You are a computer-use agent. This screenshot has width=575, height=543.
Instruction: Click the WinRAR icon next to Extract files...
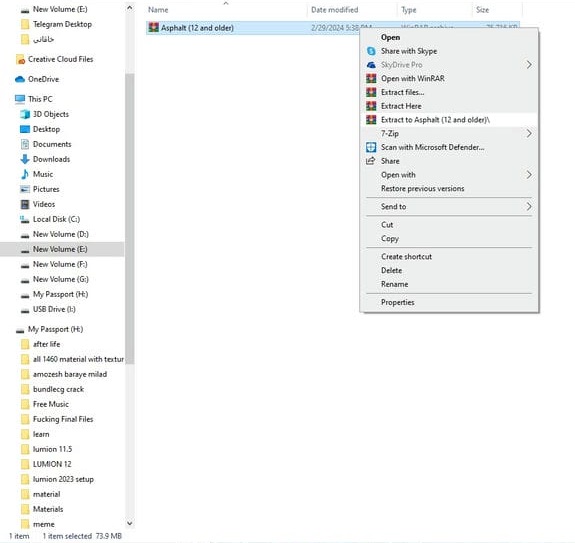(371, 92)
